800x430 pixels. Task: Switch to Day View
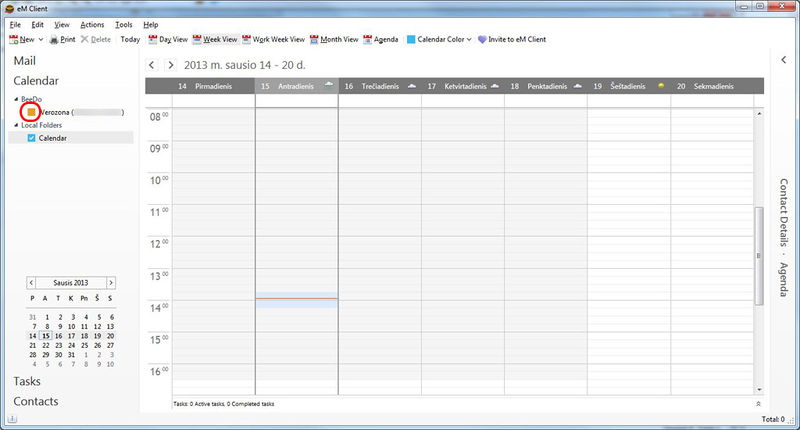click(168, 39)
